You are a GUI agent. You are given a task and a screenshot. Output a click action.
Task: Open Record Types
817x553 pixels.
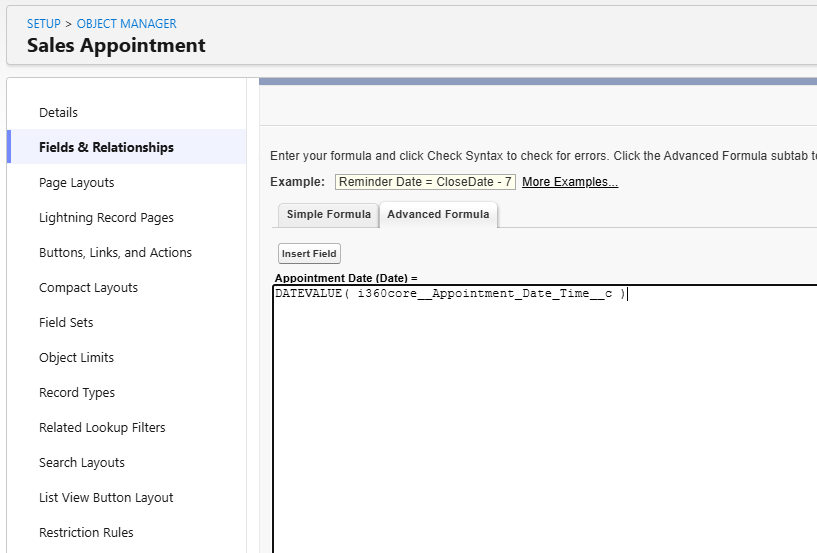click(77, 392)
